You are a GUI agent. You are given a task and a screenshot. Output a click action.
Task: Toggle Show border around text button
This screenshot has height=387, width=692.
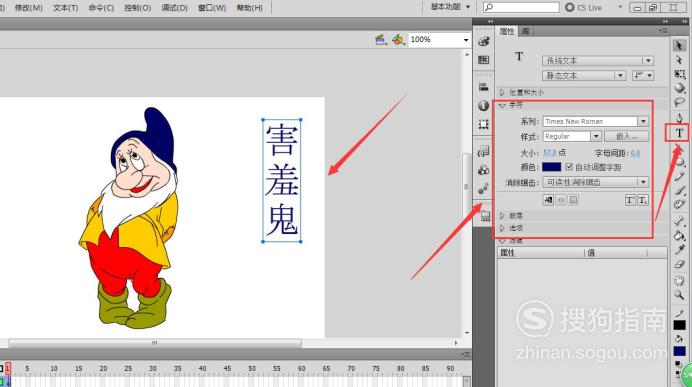(573, 200)
